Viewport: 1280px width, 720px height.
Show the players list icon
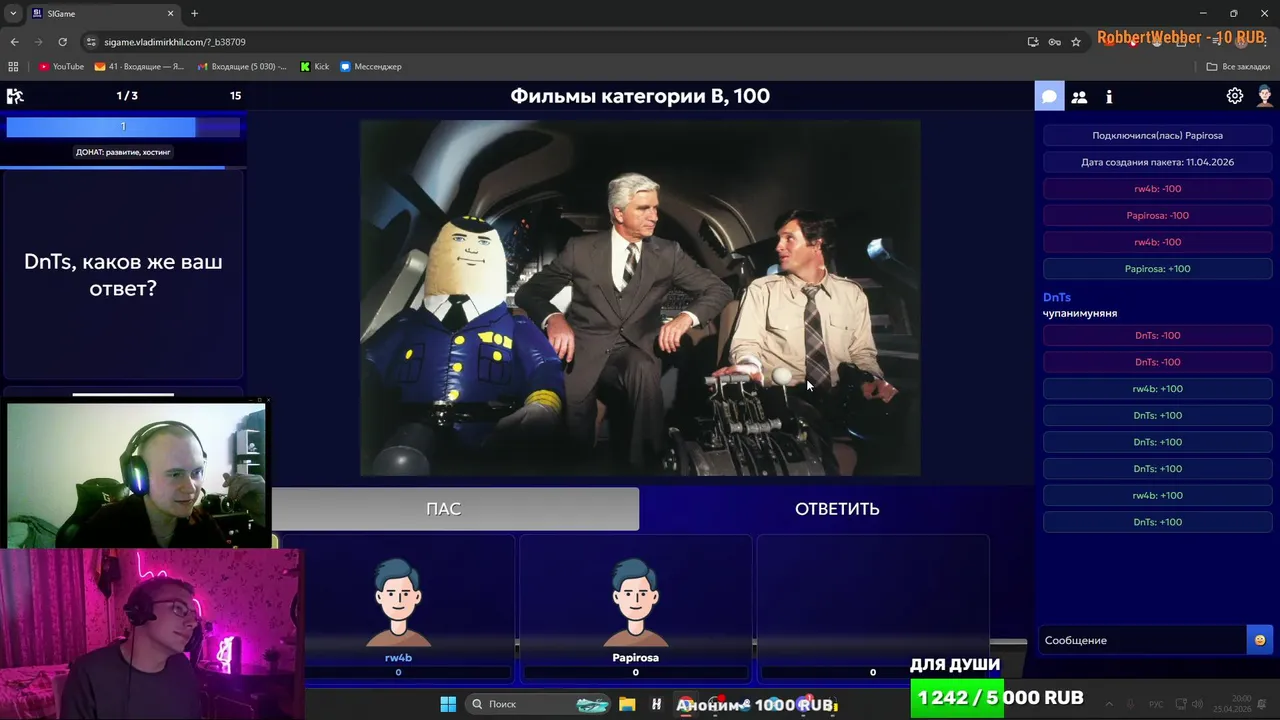pos(1079,97)
